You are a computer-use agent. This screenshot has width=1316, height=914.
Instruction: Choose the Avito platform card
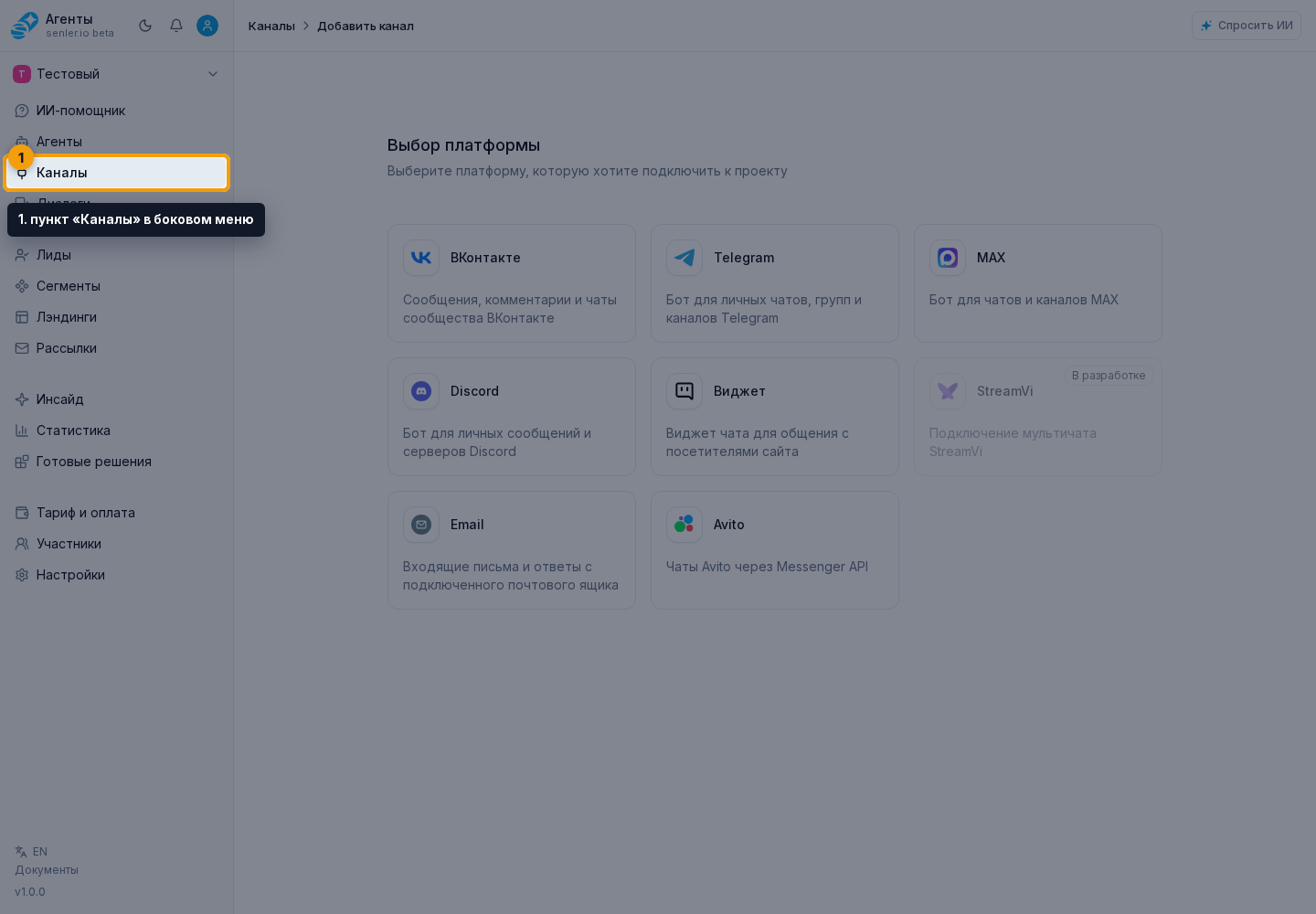point(775,550)
